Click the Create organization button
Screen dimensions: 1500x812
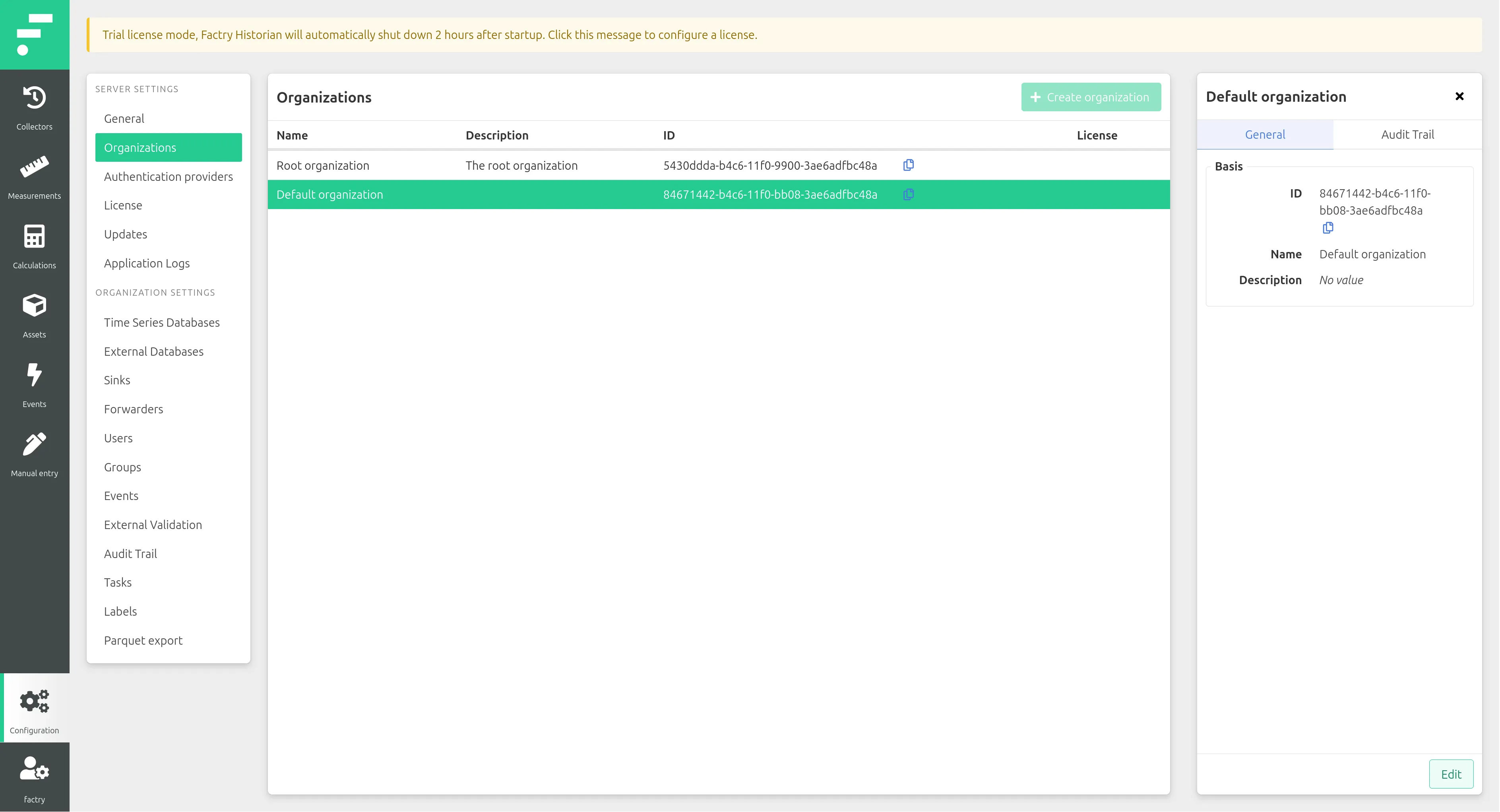pos(1091,97)
